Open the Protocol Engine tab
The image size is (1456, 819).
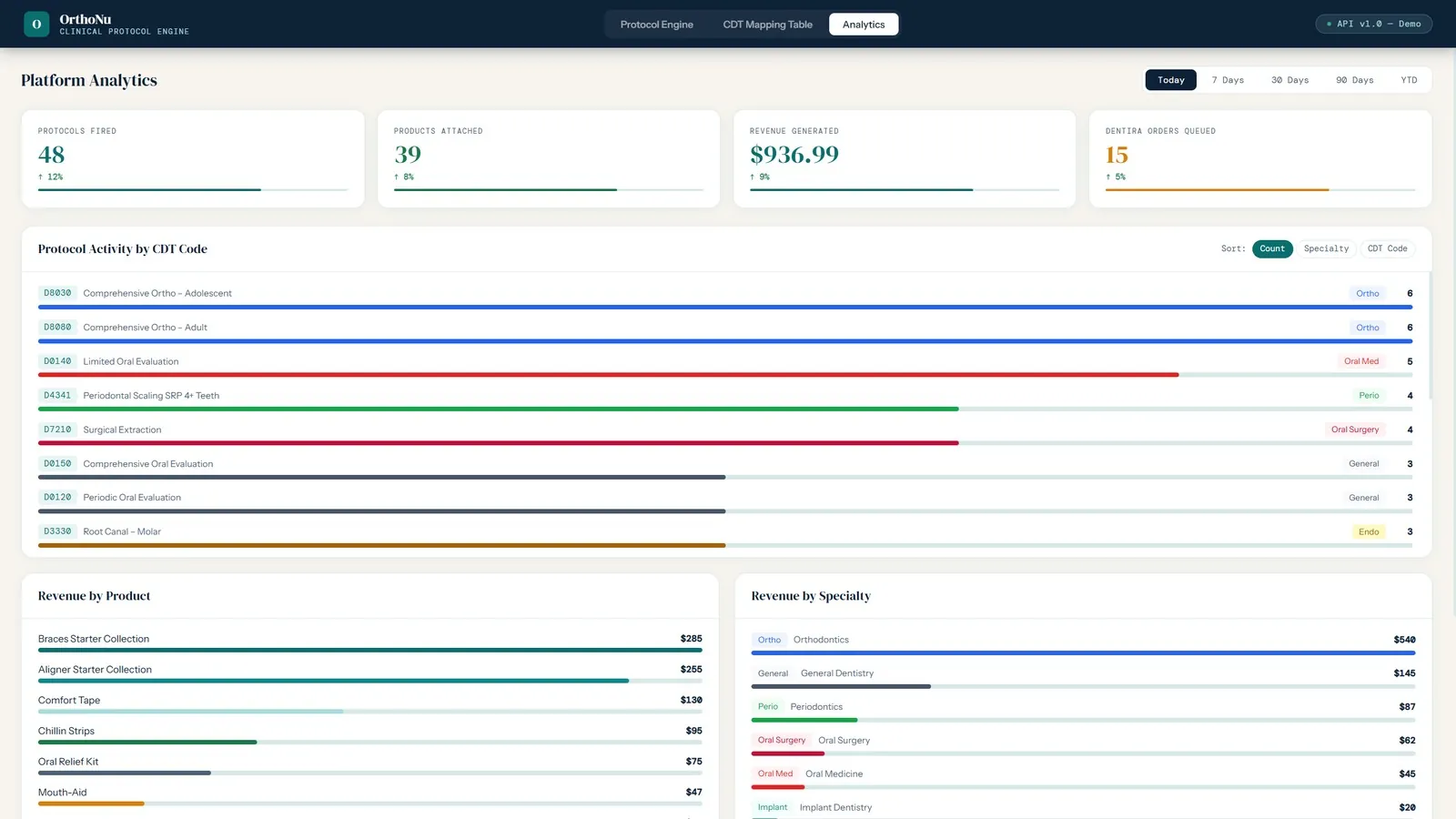(x=656, y=25)
